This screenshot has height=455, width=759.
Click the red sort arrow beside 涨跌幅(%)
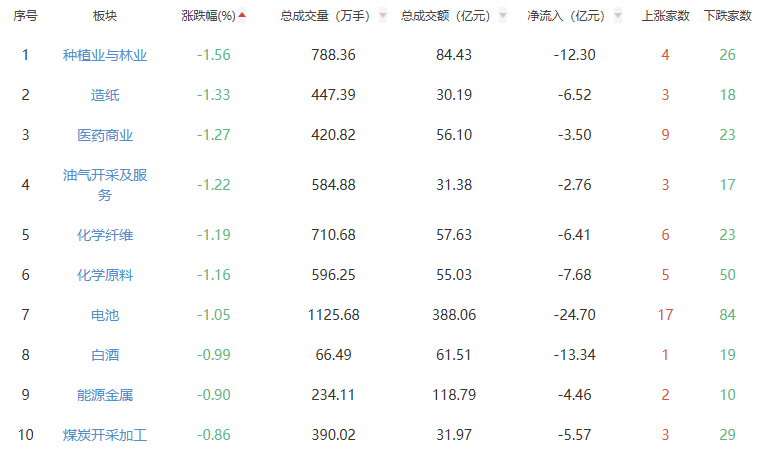(x=242, y=16)
